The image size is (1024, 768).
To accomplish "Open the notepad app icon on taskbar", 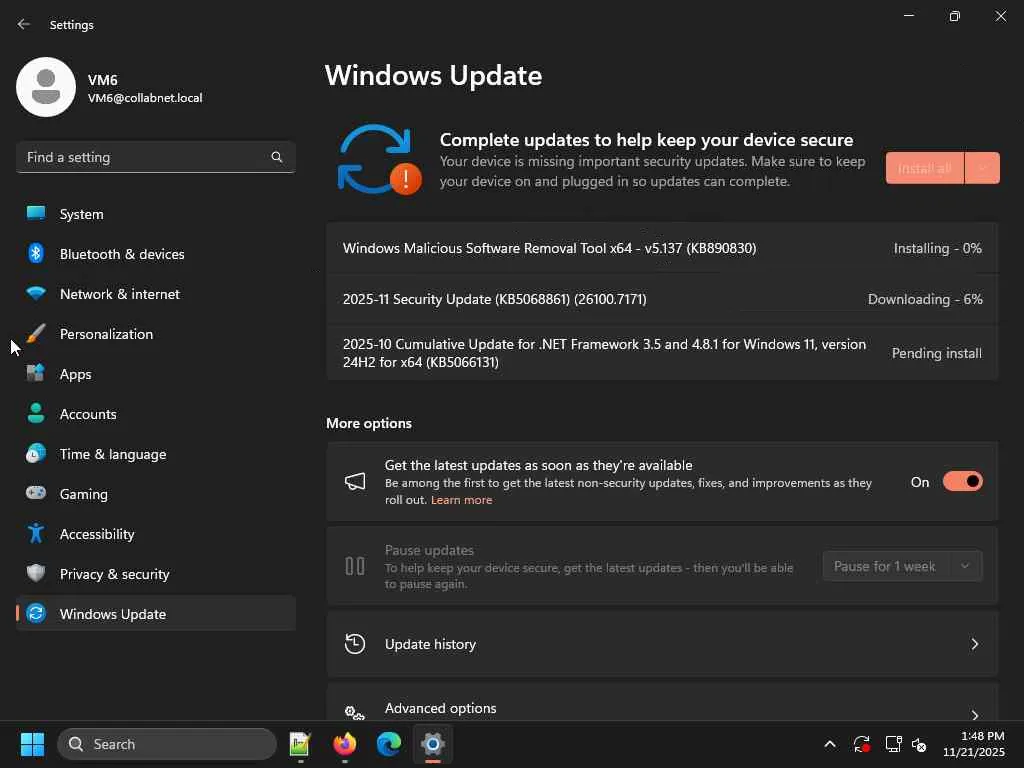I will click(x=300, y=744).
